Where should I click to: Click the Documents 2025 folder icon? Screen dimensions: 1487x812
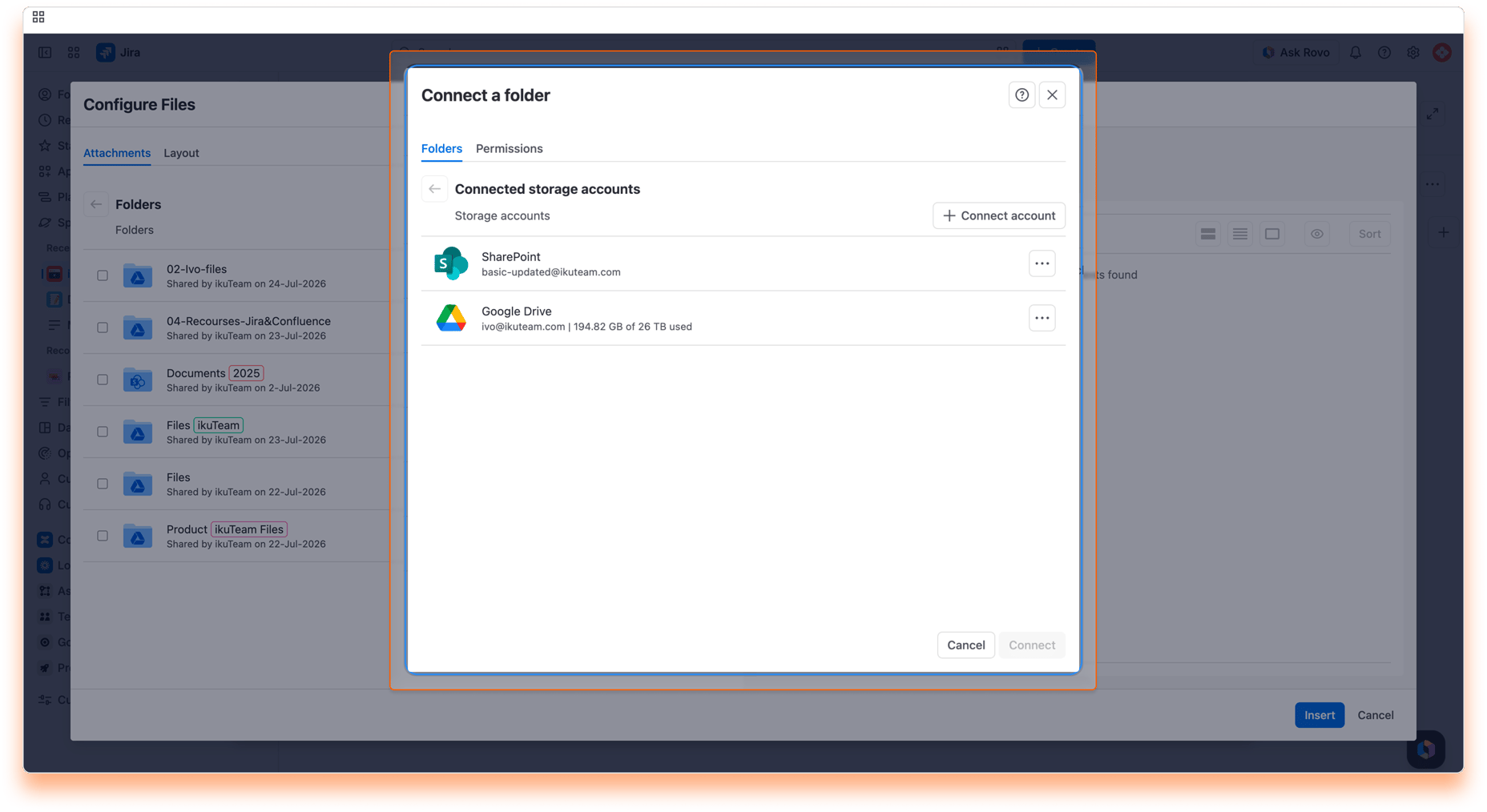point(138,380)
